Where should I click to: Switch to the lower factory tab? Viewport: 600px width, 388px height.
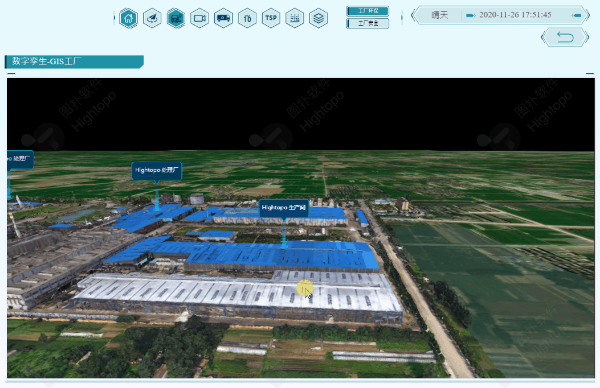[368, 23]
